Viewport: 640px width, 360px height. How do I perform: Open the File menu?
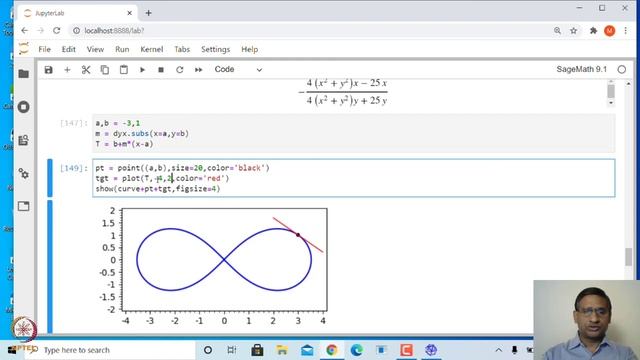(44, 49)
